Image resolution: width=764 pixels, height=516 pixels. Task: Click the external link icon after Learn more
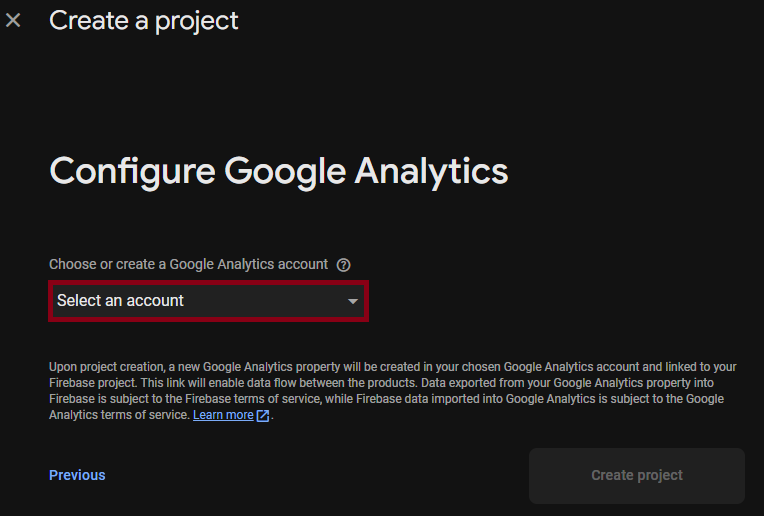point(263,415)
